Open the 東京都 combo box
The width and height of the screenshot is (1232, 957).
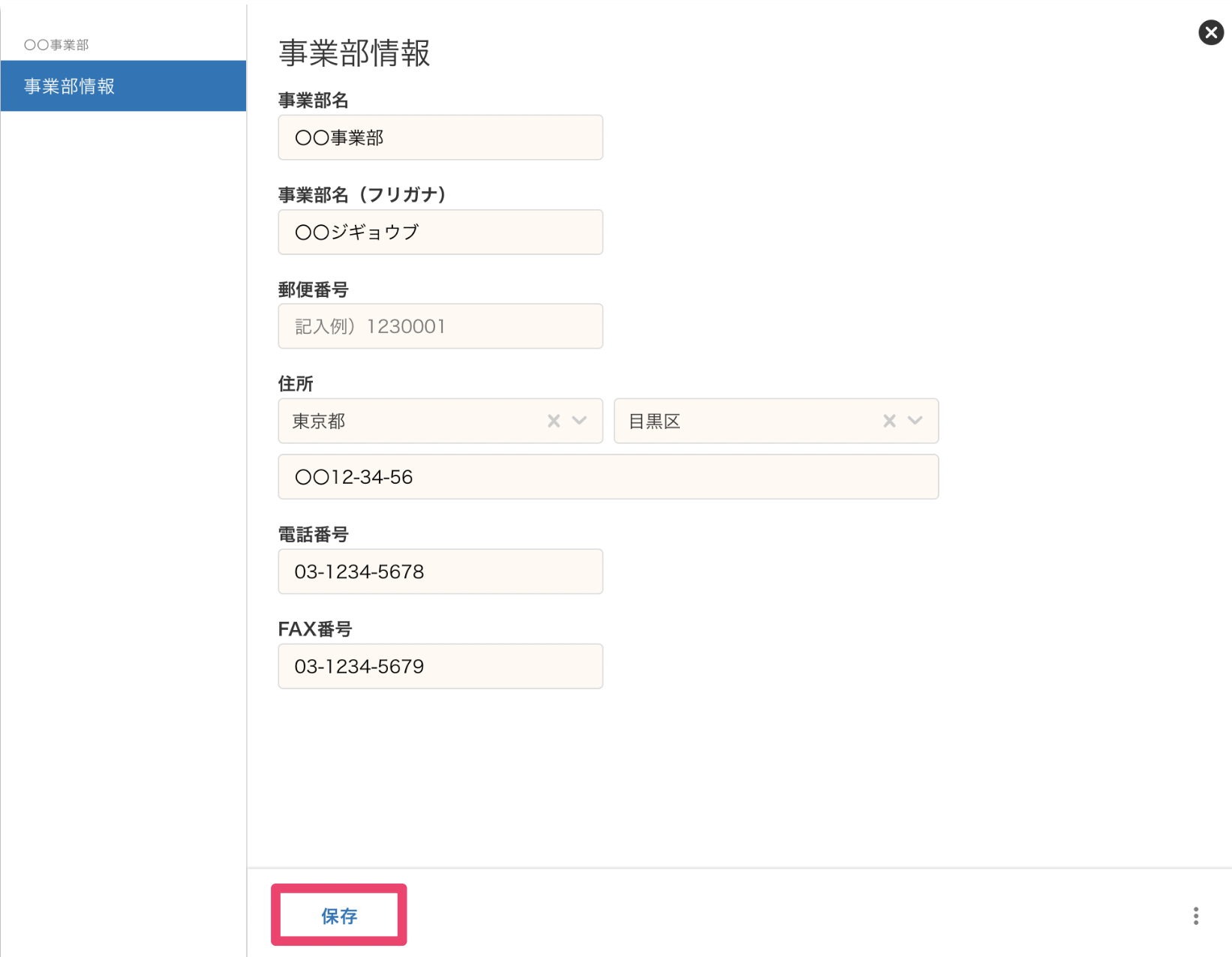[413, 421]
